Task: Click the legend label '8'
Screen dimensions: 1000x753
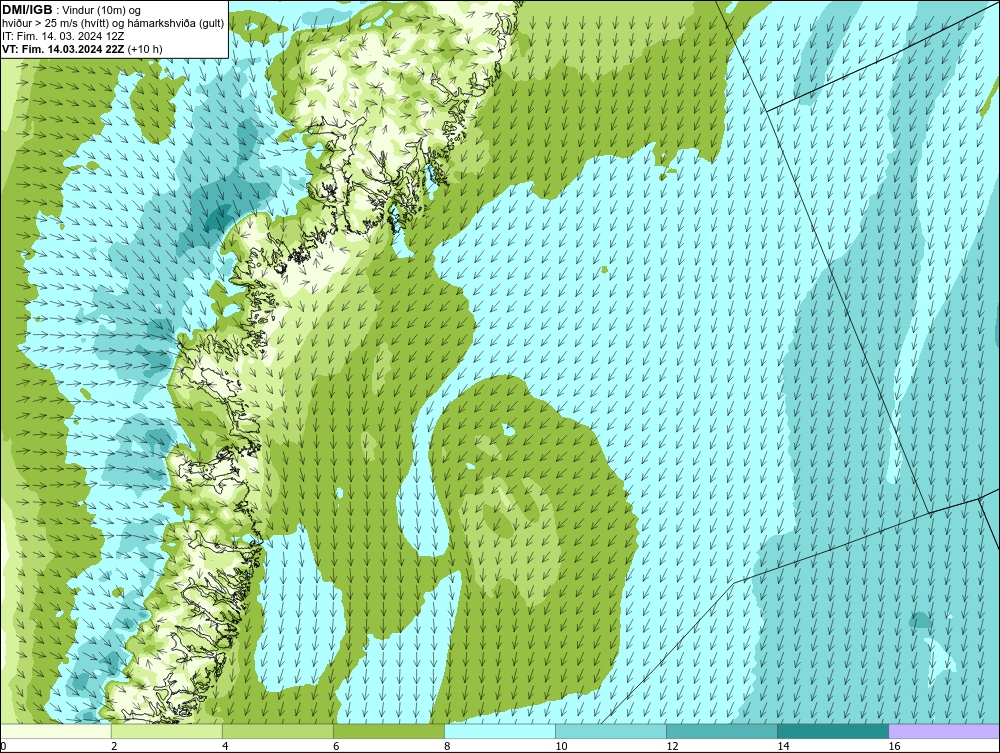Action: (x=447, y=746)
